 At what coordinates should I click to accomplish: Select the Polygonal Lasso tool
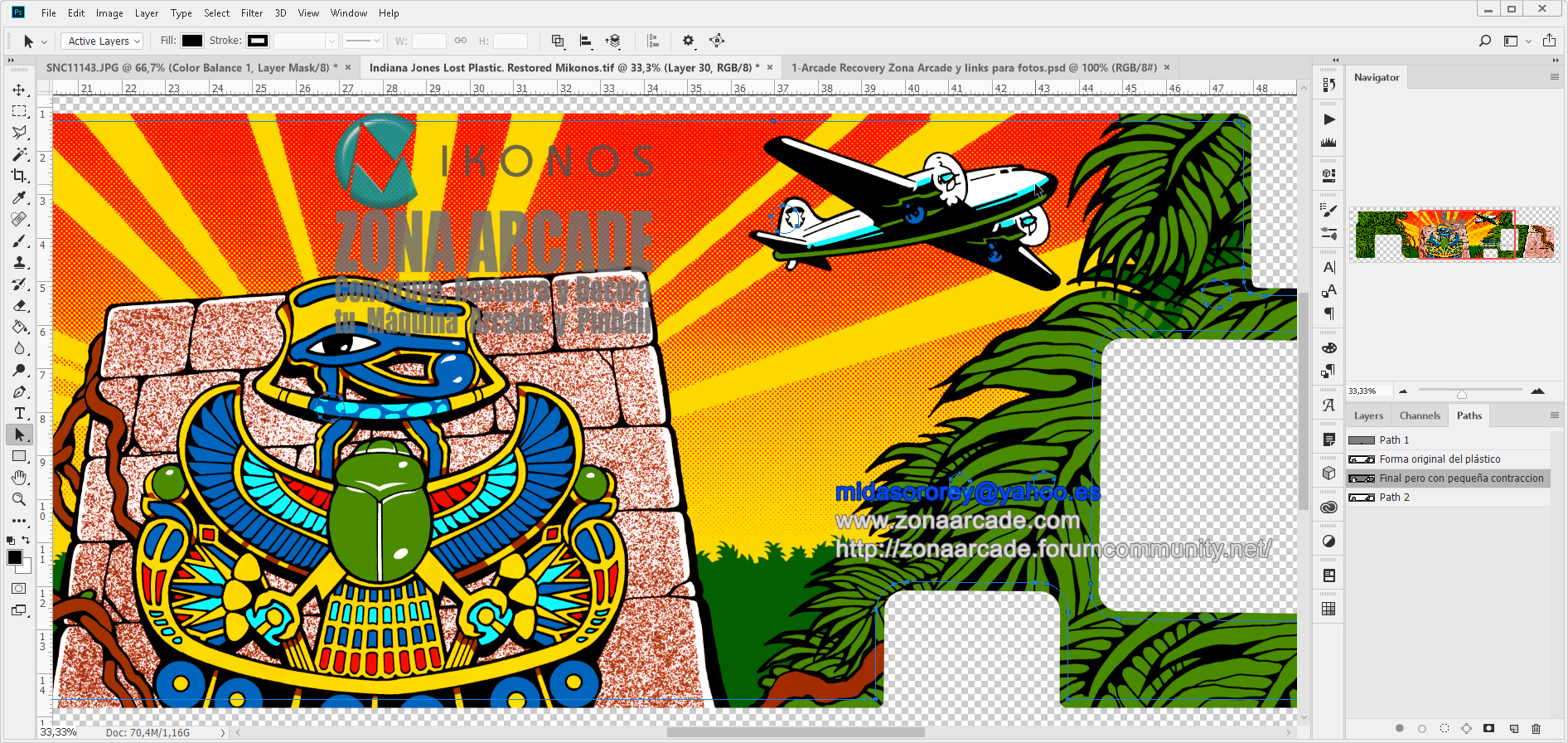coord(19,133)
